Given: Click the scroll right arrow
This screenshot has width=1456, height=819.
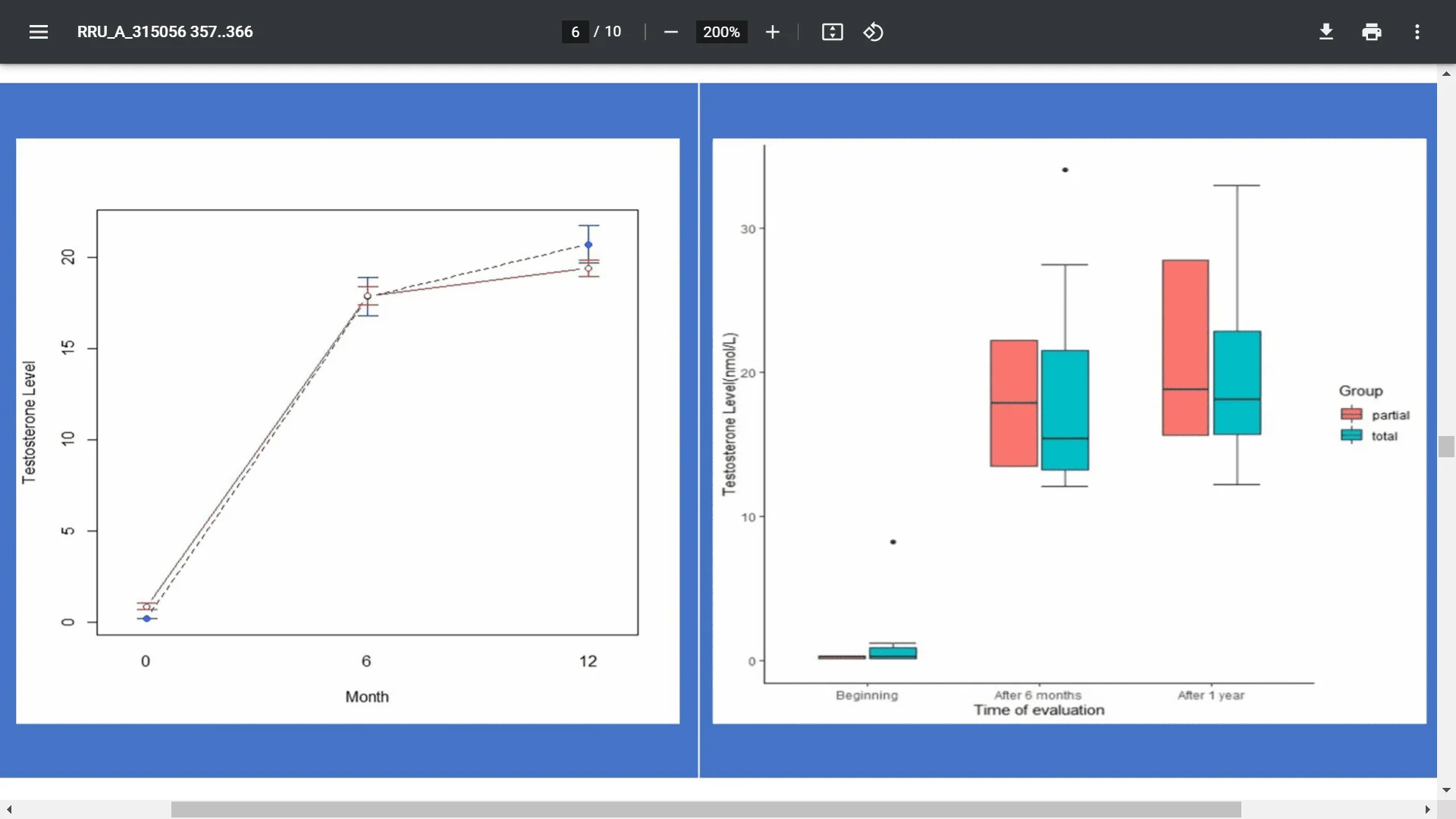Looking at the screenshot, I should [x=1427, y=809].
